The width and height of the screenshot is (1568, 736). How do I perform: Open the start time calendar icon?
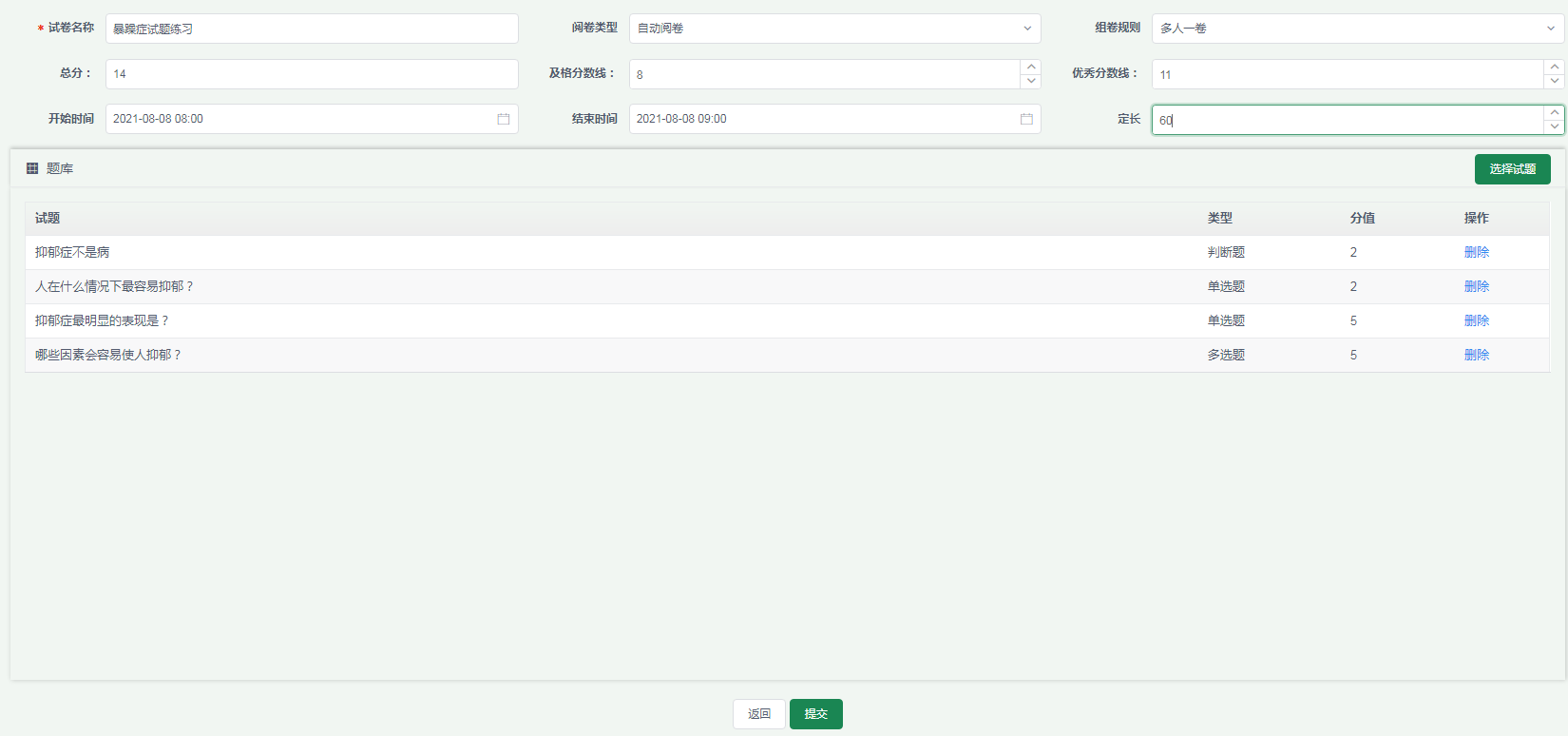pos(503,119)
